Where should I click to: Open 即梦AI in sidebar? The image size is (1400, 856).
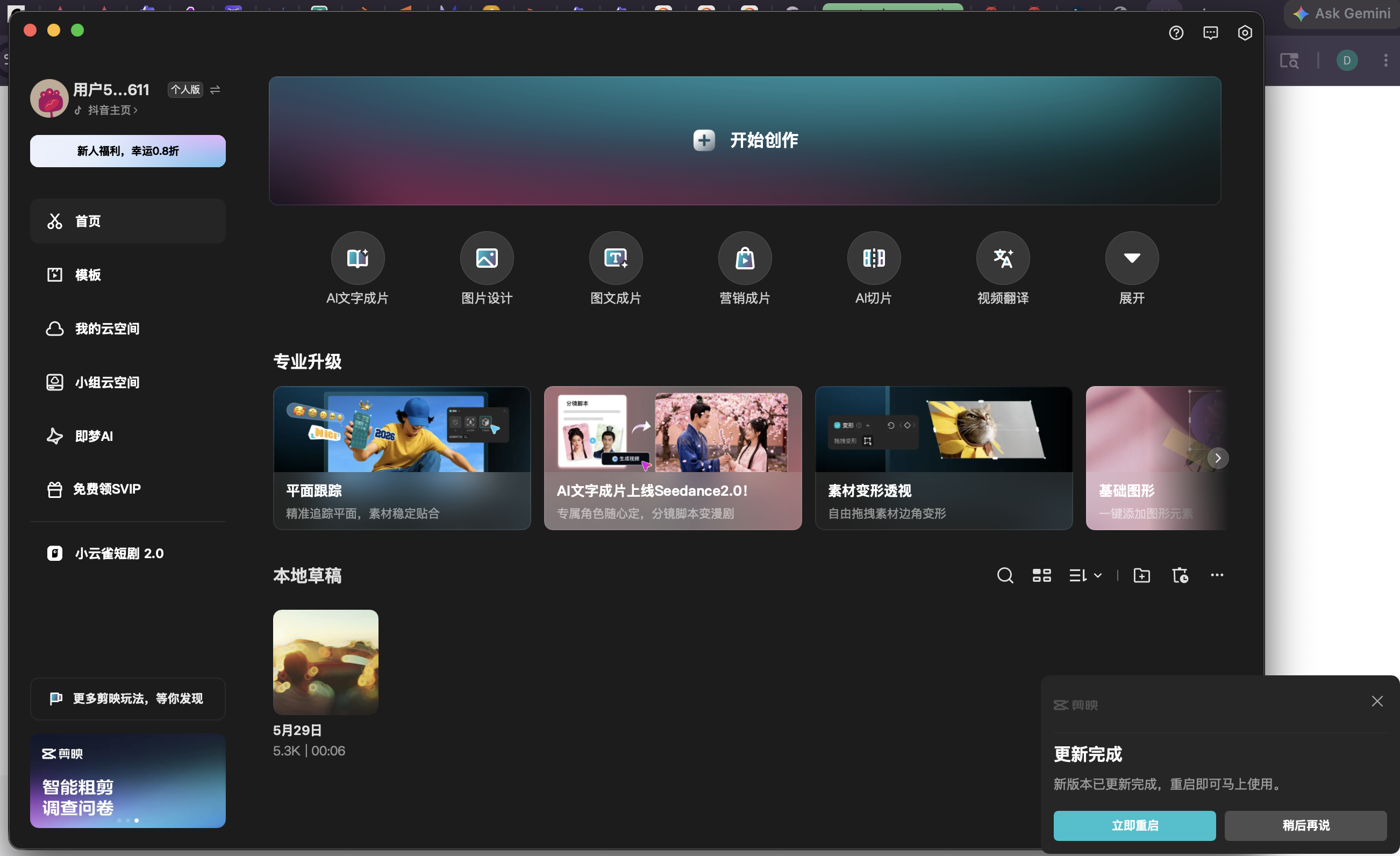coord(128,436)
